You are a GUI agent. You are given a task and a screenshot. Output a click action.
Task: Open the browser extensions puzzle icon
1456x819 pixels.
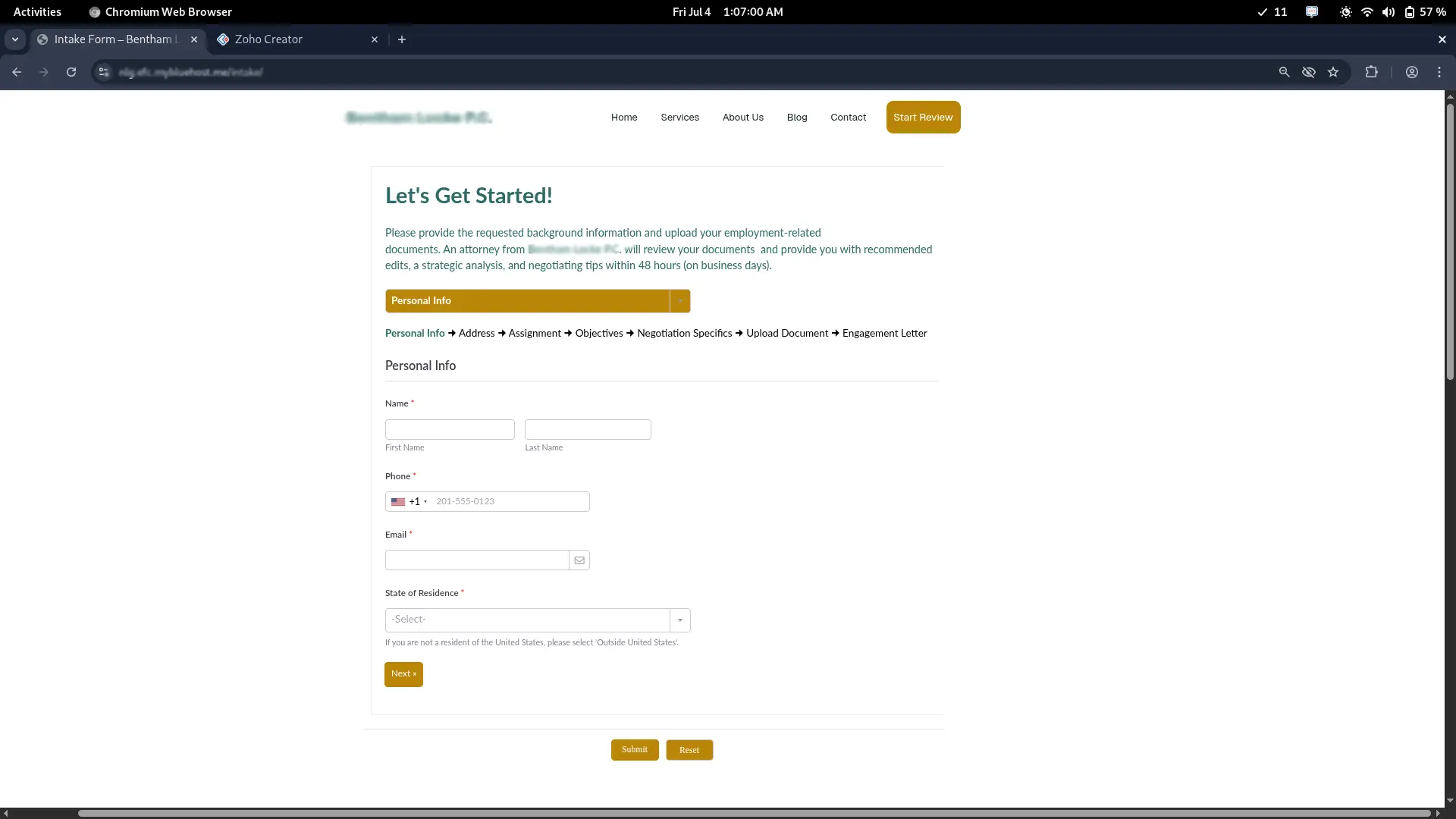coord(1372,72)
